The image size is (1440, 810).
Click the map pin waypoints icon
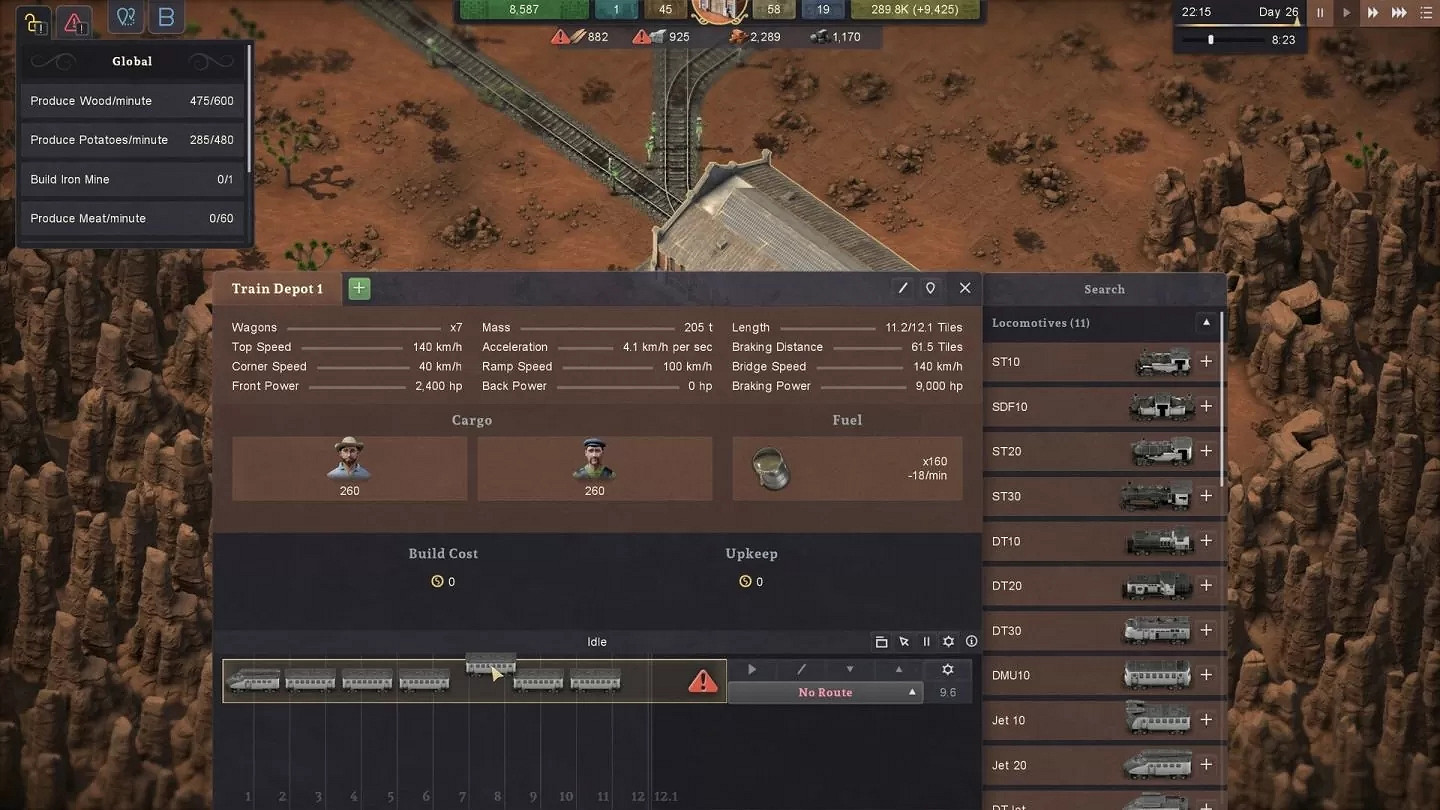pyautogui.click(x=125, y=18)
